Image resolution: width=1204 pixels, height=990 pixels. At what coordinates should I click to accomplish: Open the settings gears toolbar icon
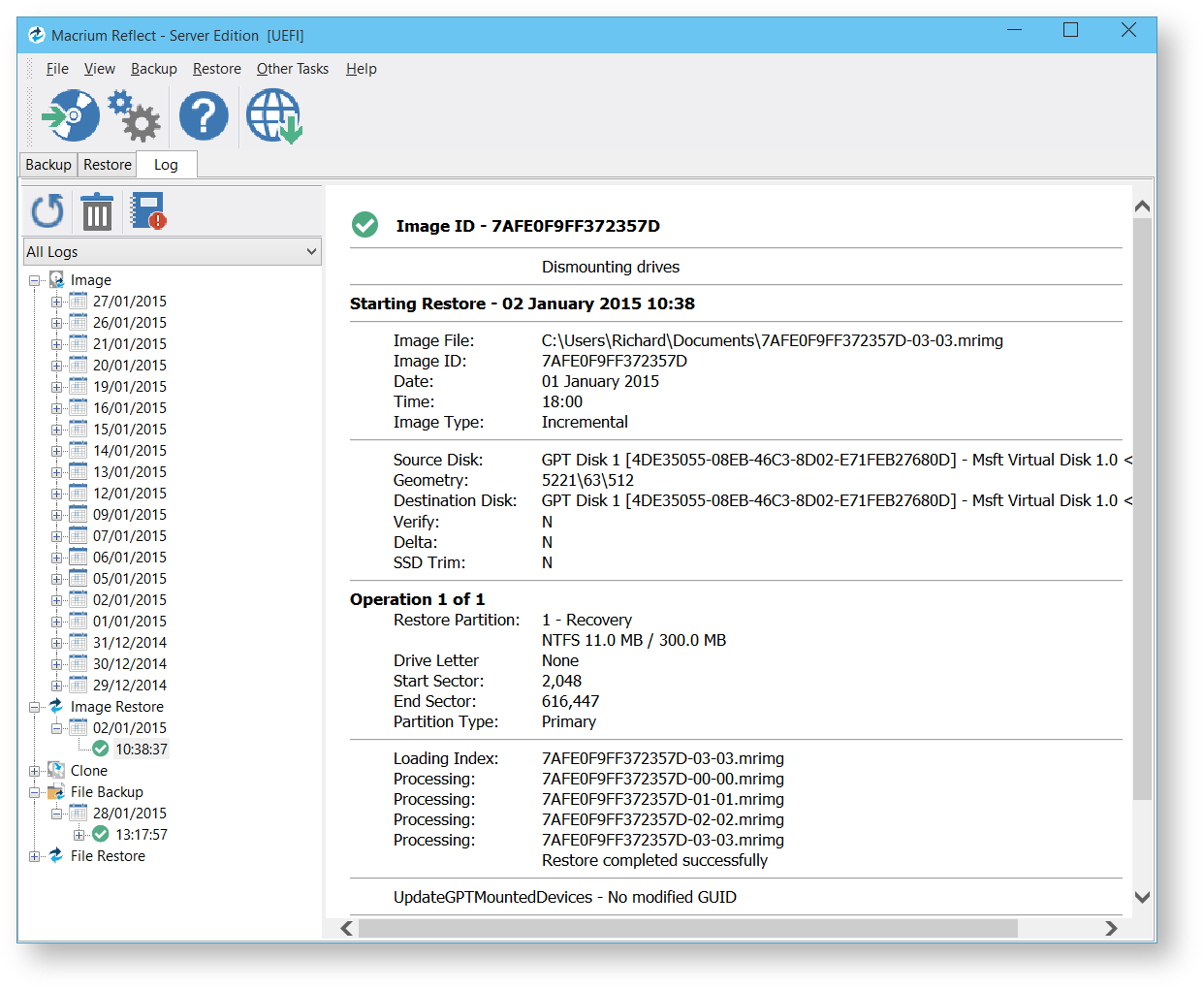134,116
